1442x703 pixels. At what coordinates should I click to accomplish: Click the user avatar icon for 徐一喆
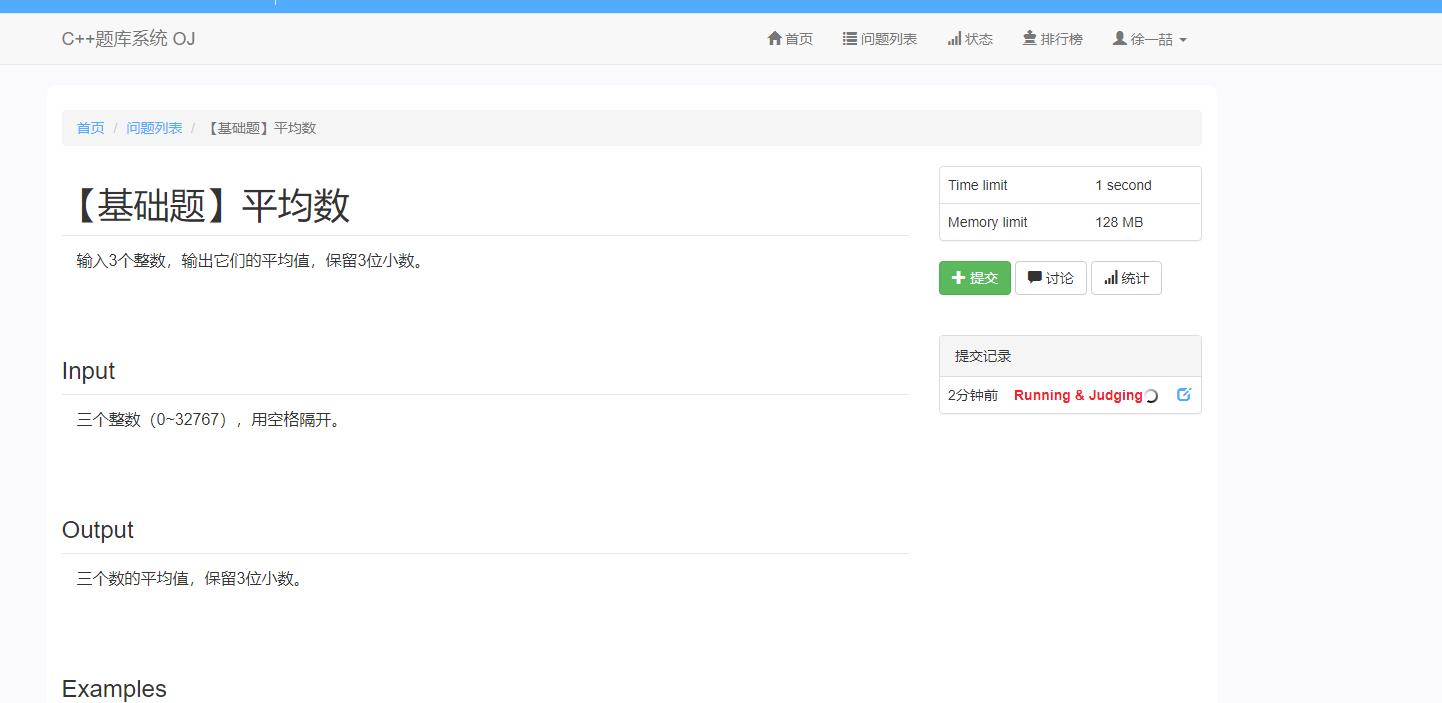click(x=1120, y=39)
